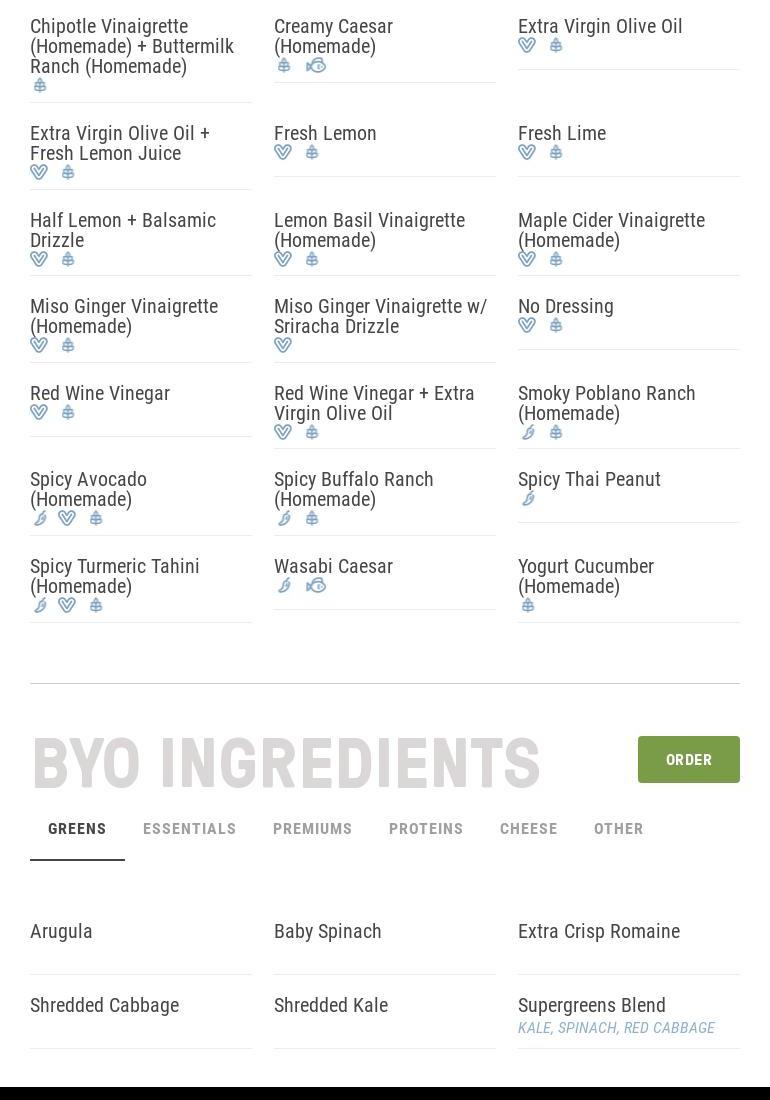Select the Proteins tab
The width and height of the screenshot is (770, 1100).
click(426, 829)
